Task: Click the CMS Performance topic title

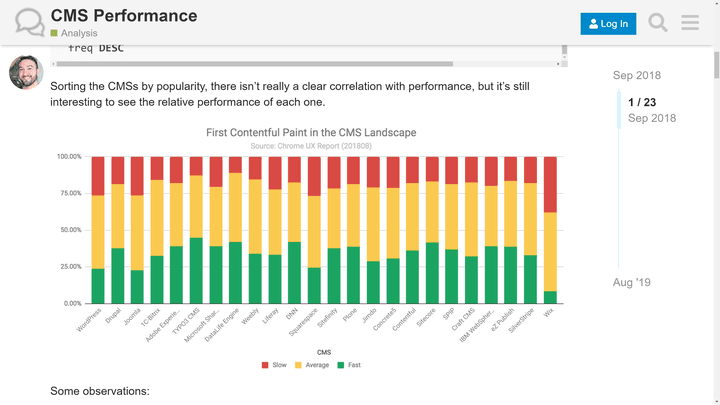Action: pyautogui.click(x=124, y=16)
